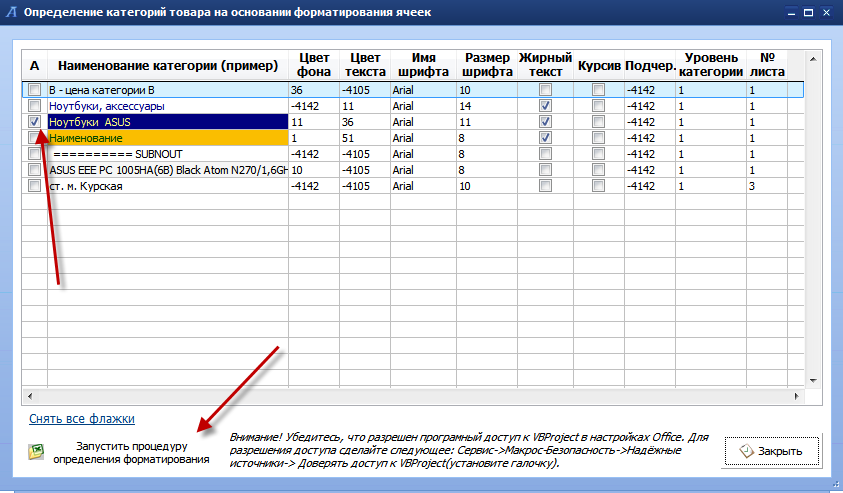Check the box for the 'ст. м. Курская' row
Image resolution: width=843 pixels, height=493 pixels.
34,186
